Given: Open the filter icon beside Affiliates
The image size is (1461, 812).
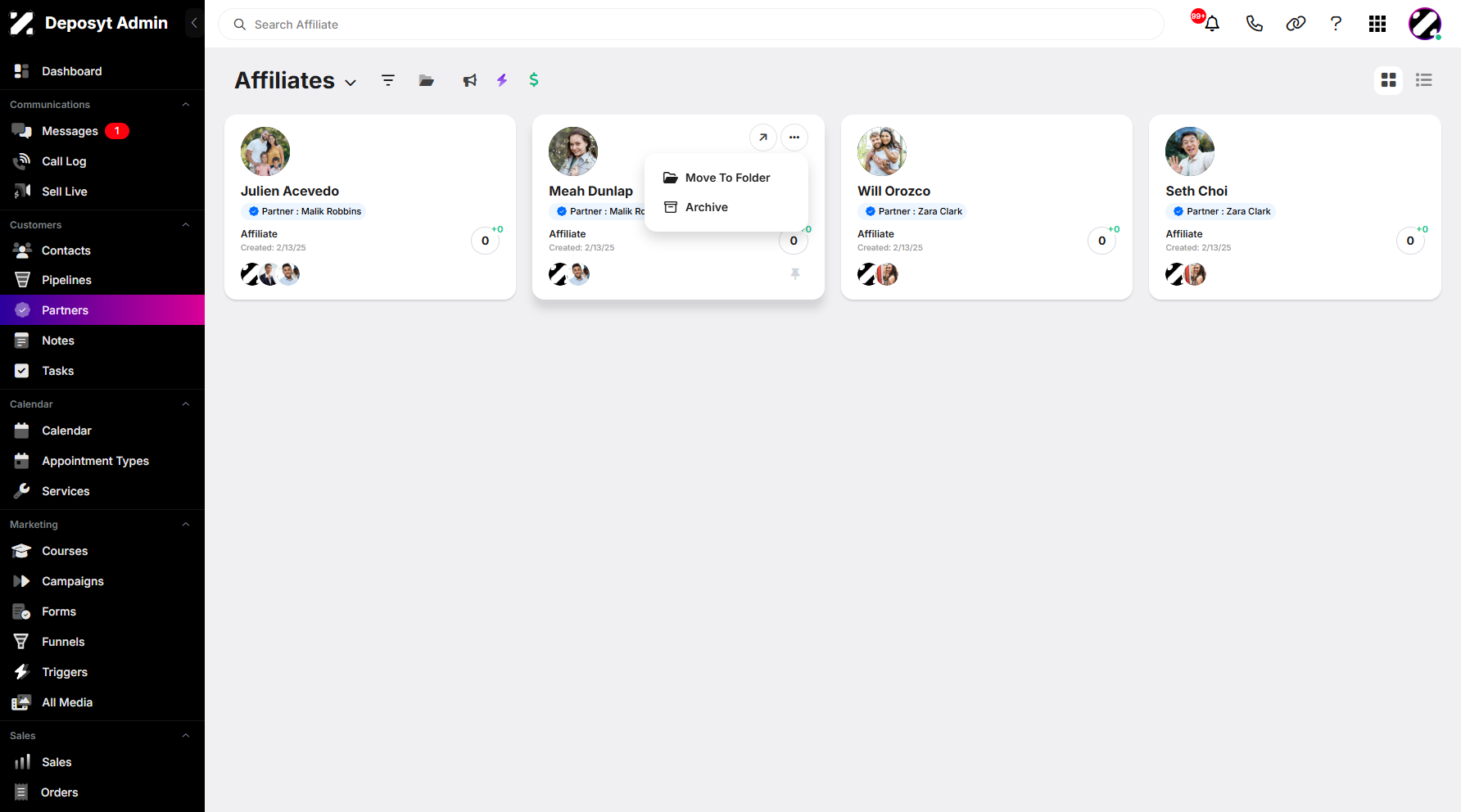Looking at the screenshot, I should [388, 80].
